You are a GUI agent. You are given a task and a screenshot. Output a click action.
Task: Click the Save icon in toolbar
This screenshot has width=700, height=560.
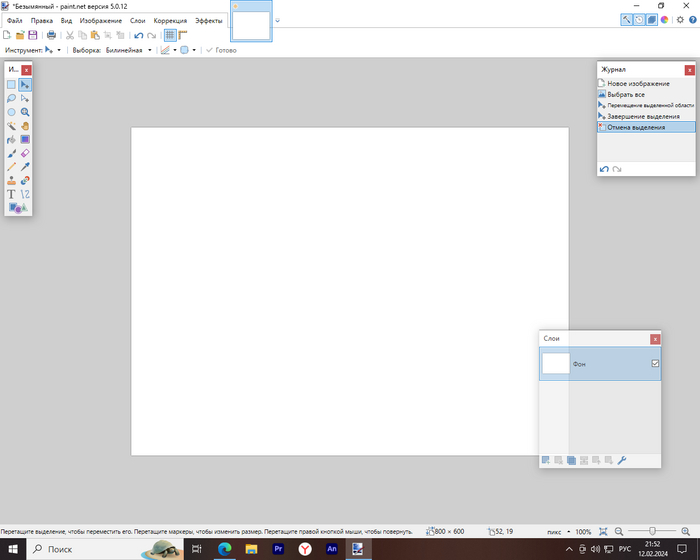tap(32, 35)
